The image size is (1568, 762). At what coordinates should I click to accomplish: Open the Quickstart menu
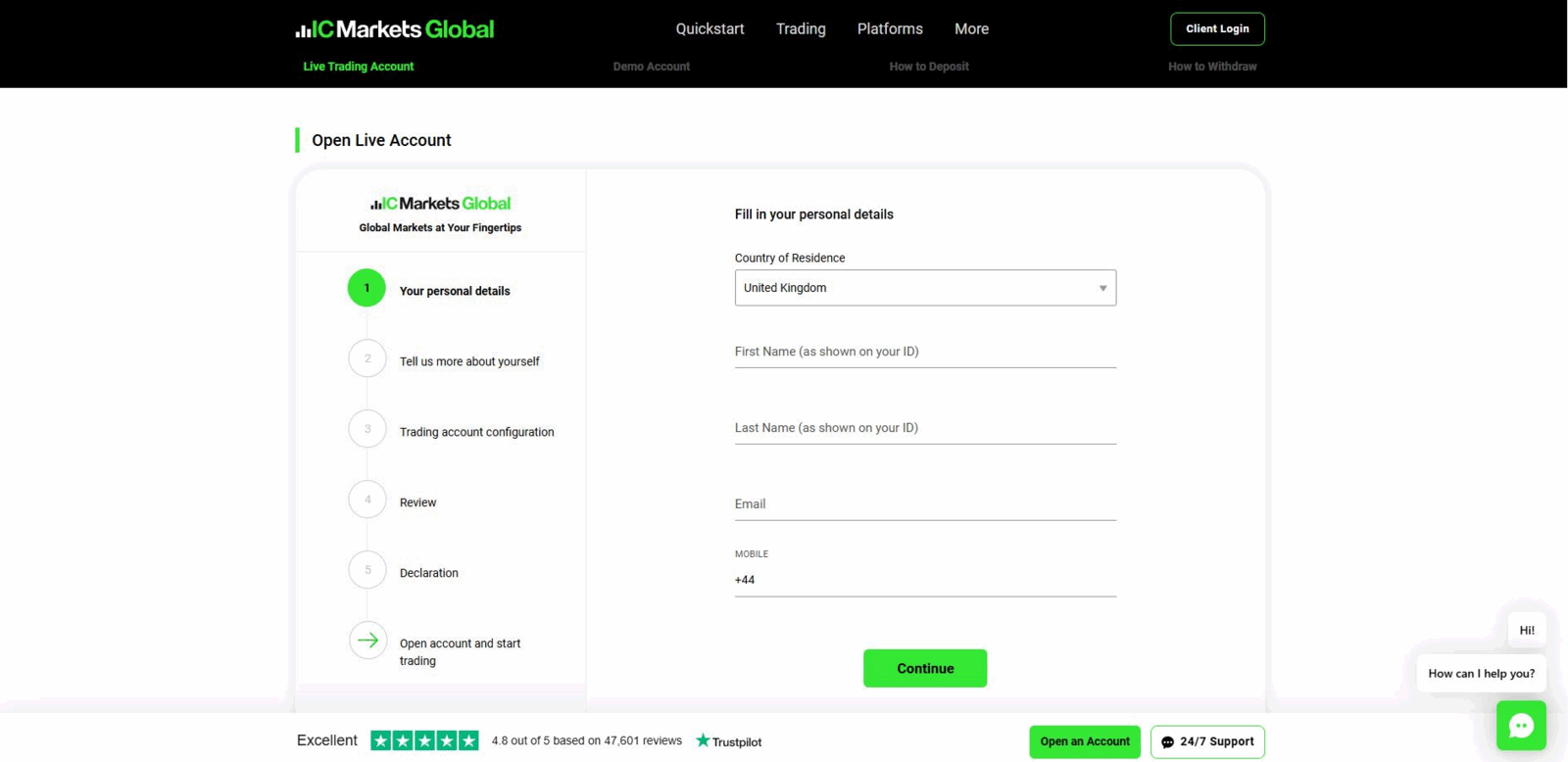pyautogui.click(x=710, y=29)
